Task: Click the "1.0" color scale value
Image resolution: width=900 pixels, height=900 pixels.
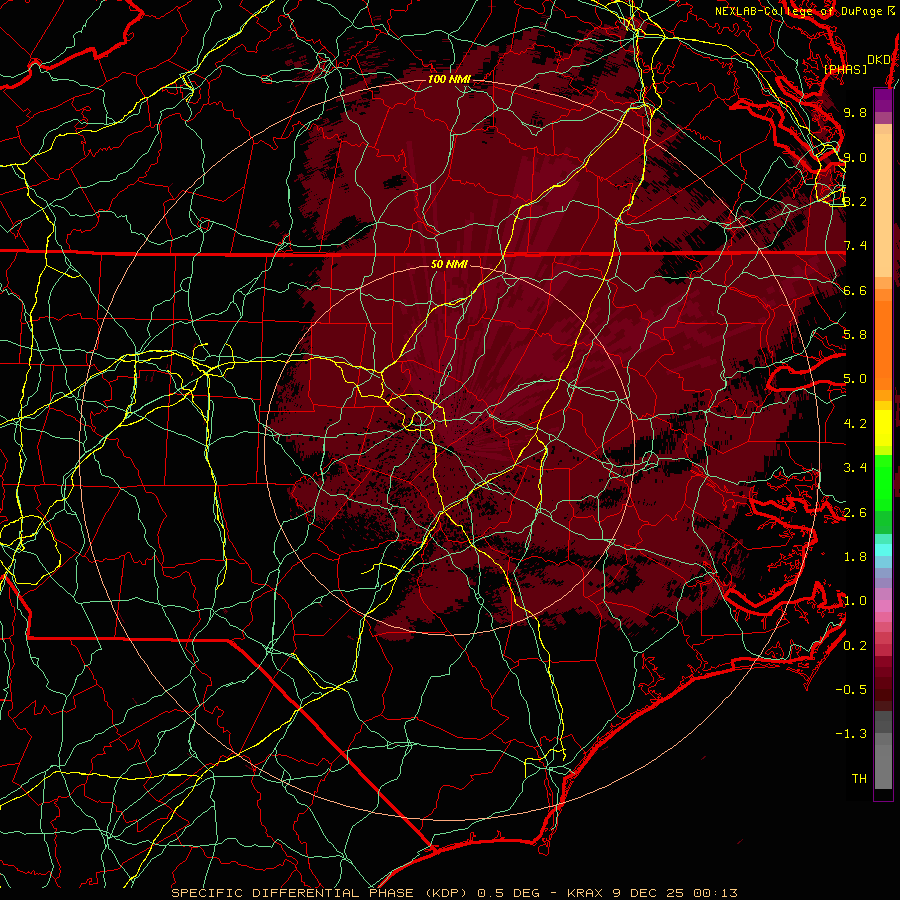Action: 855,601
